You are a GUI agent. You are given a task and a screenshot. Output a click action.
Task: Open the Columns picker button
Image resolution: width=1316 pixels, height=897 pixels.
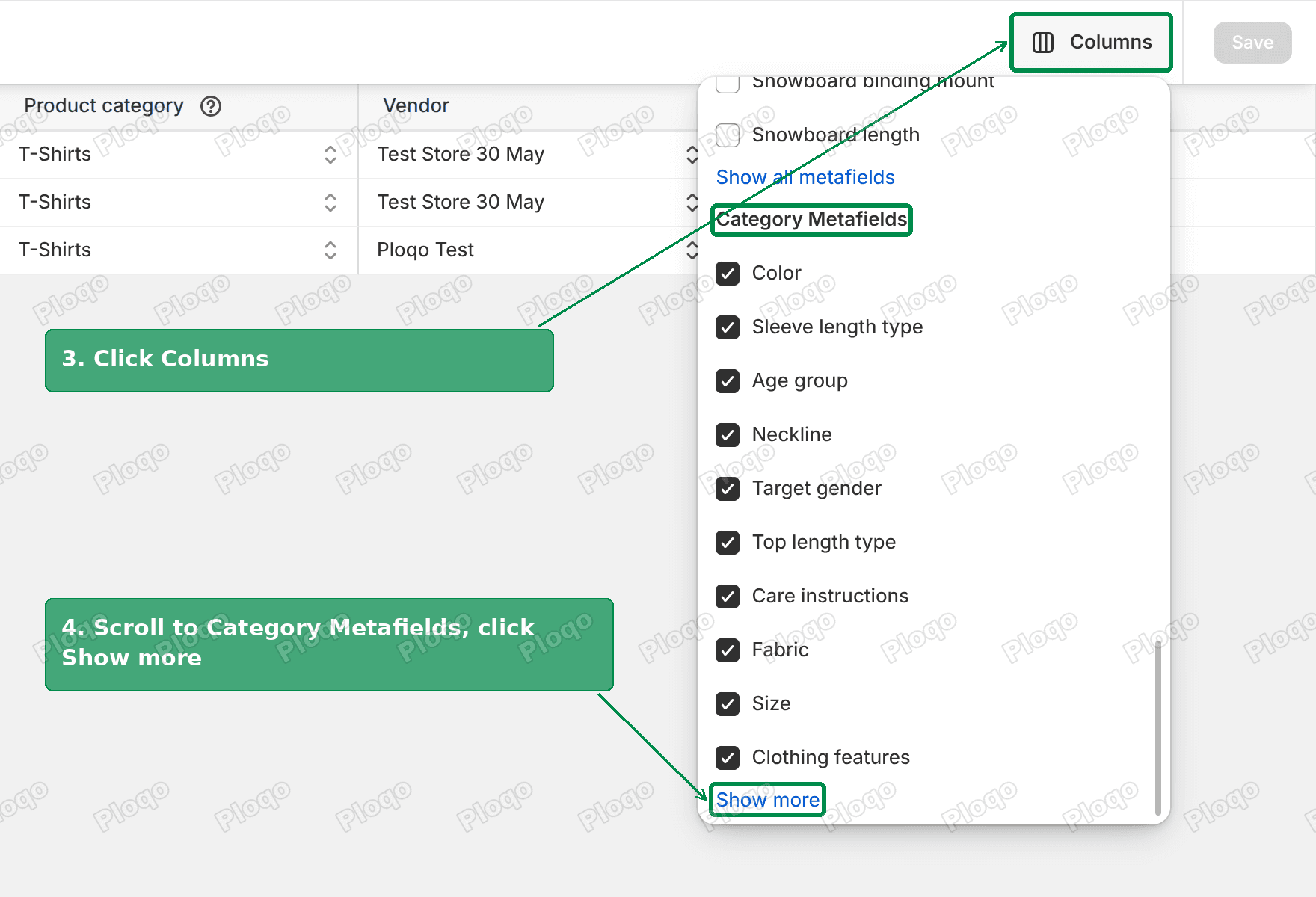pyautogui.click(x=1091, y=43)
